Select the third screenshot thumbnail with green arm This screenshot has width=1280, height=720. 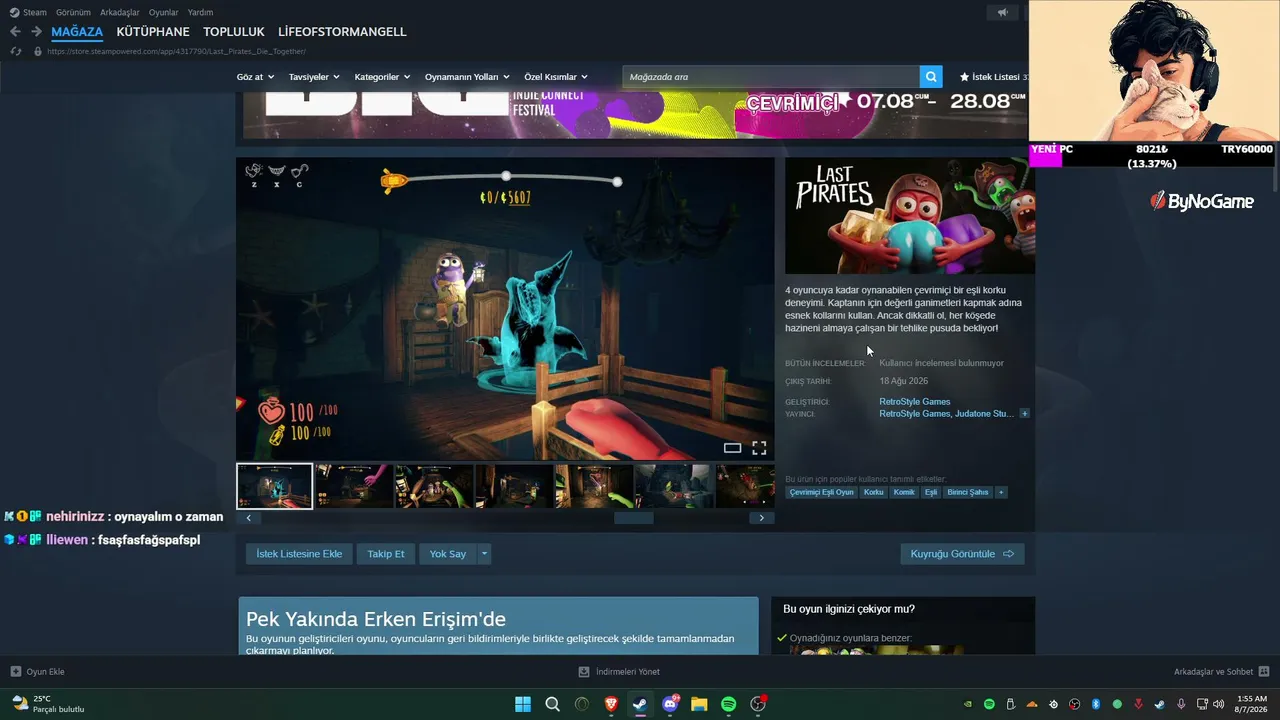pyautogui.click(x=434, y=486)
